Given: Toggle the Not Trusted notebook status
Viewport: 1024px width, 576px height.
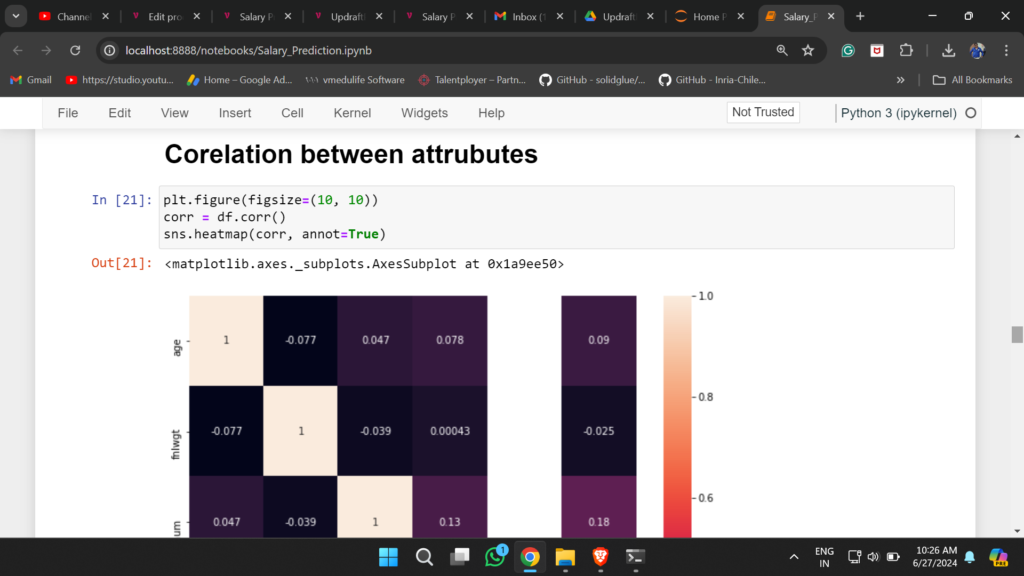Looking at the screenshot, I should pos(763,113).
